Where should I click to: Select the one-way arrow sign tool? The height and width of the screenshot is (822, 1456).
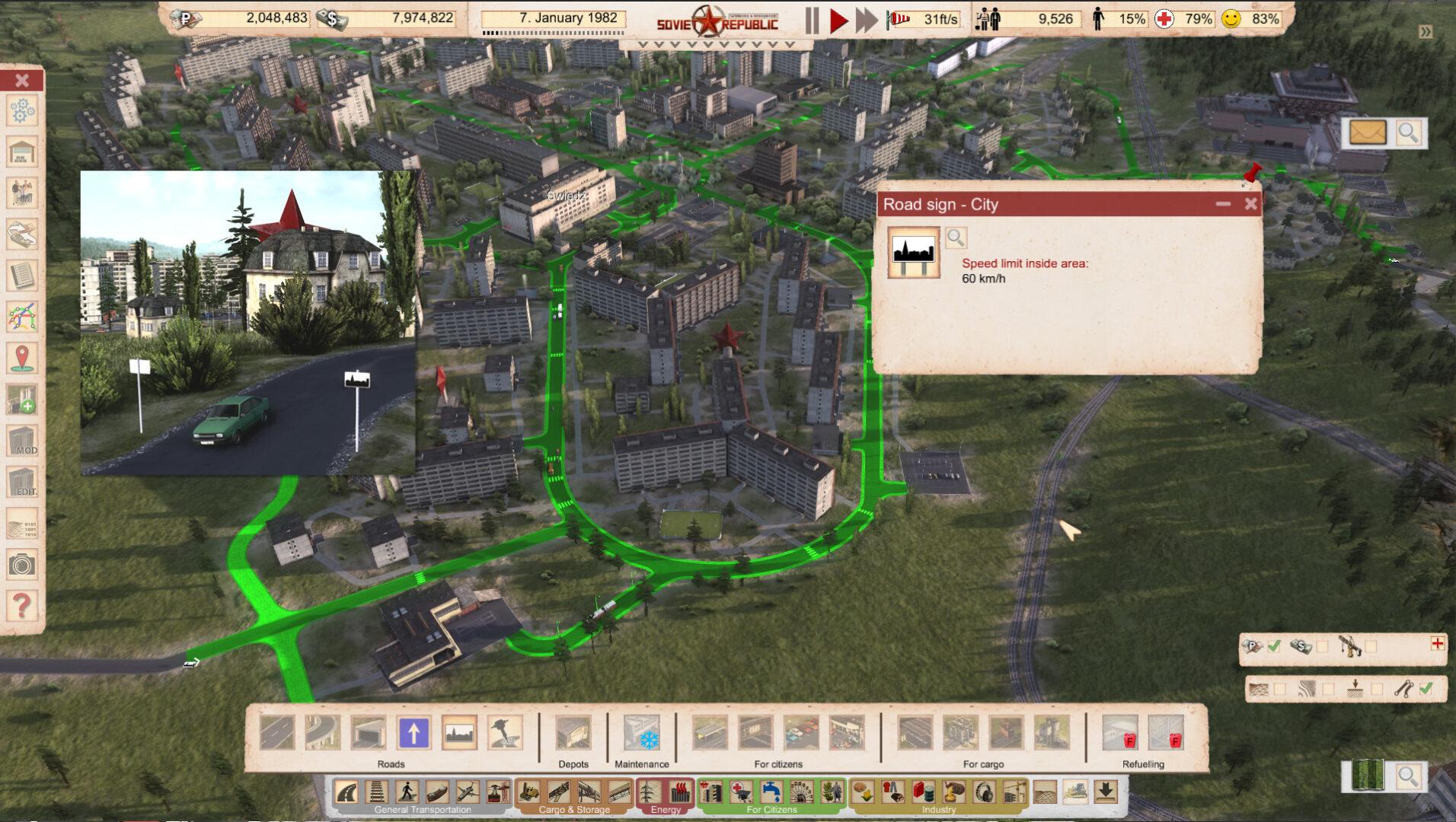(413, 733)
